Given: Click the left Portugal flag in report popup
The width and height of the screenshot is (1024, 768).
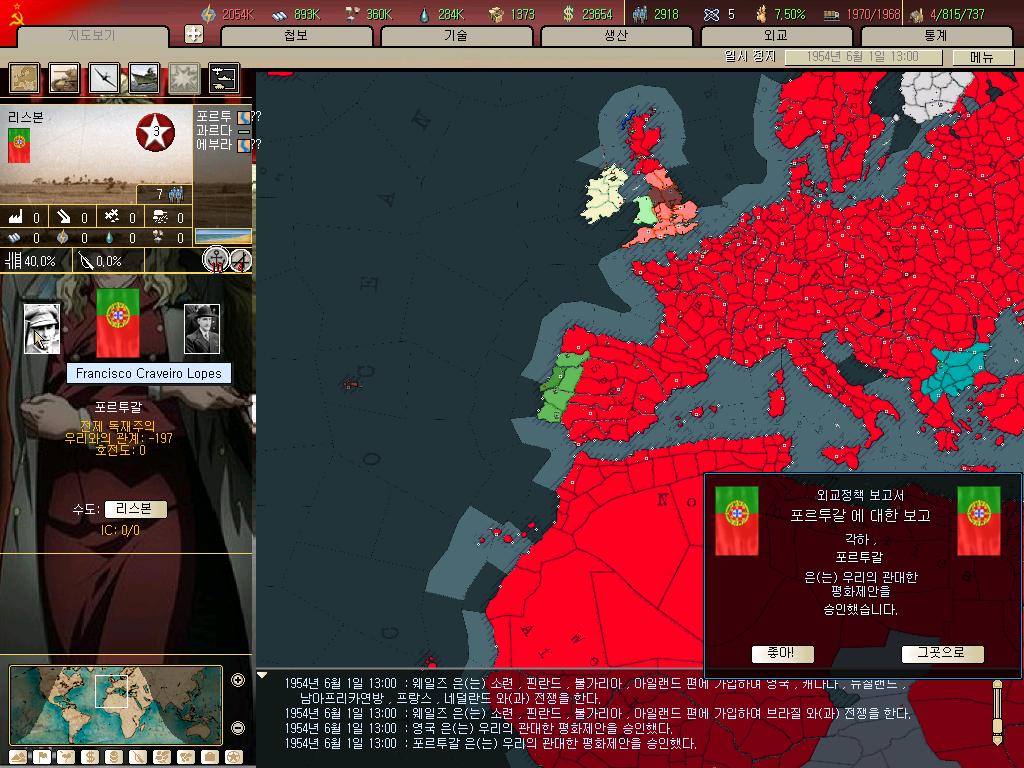Looking at the screenshot, I should (x=737, y=520).
